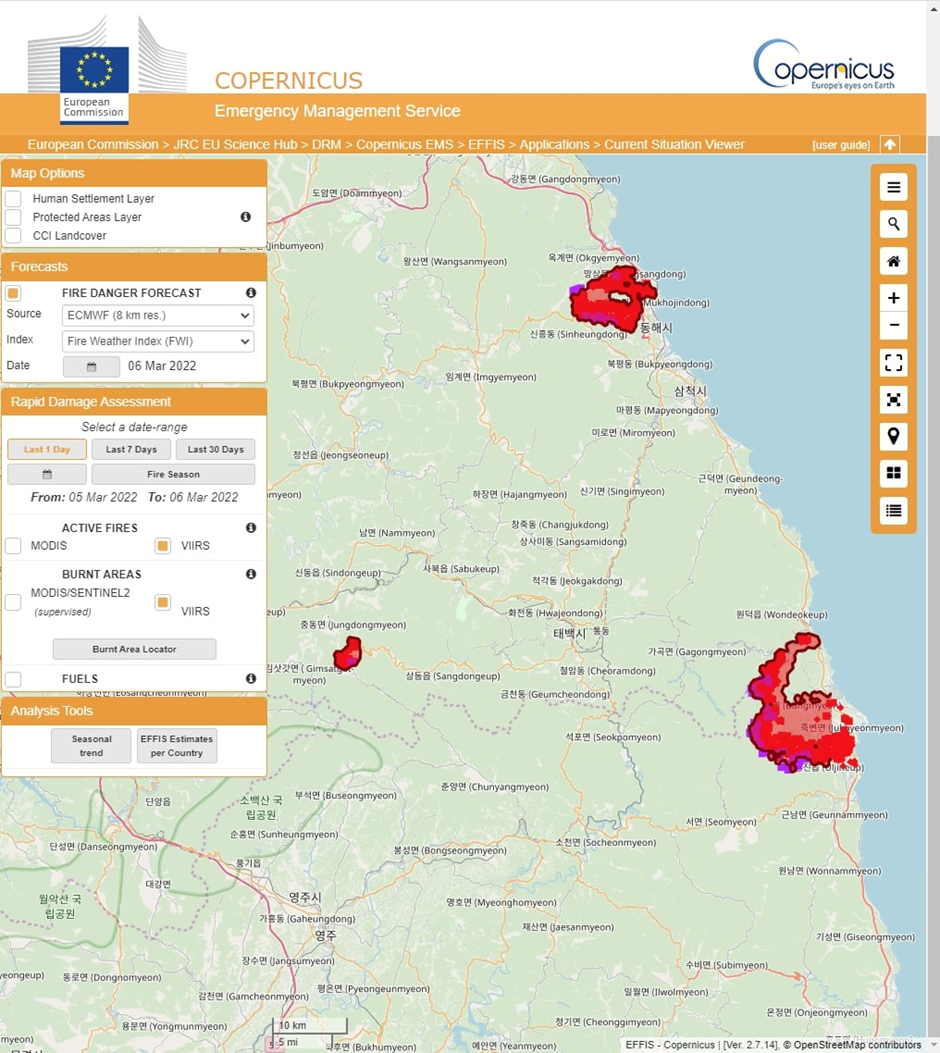The width and height of the screenshot is (940, 1053).
Task: Click the up-arrow icon beside user guide
Action: pos(890,144)
